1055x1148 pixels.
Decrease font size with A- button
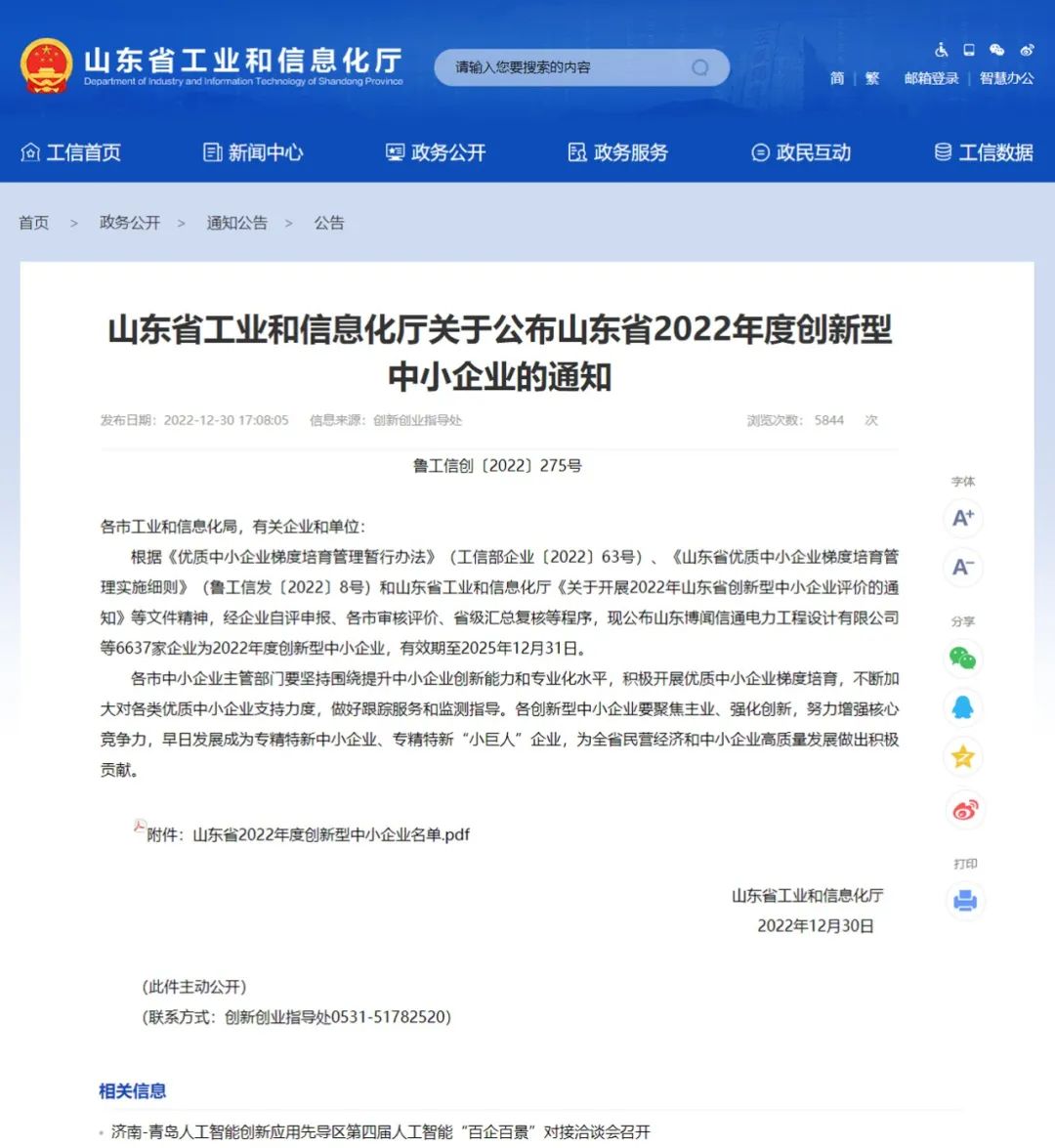pyautogui.click(x=963, y=567)
